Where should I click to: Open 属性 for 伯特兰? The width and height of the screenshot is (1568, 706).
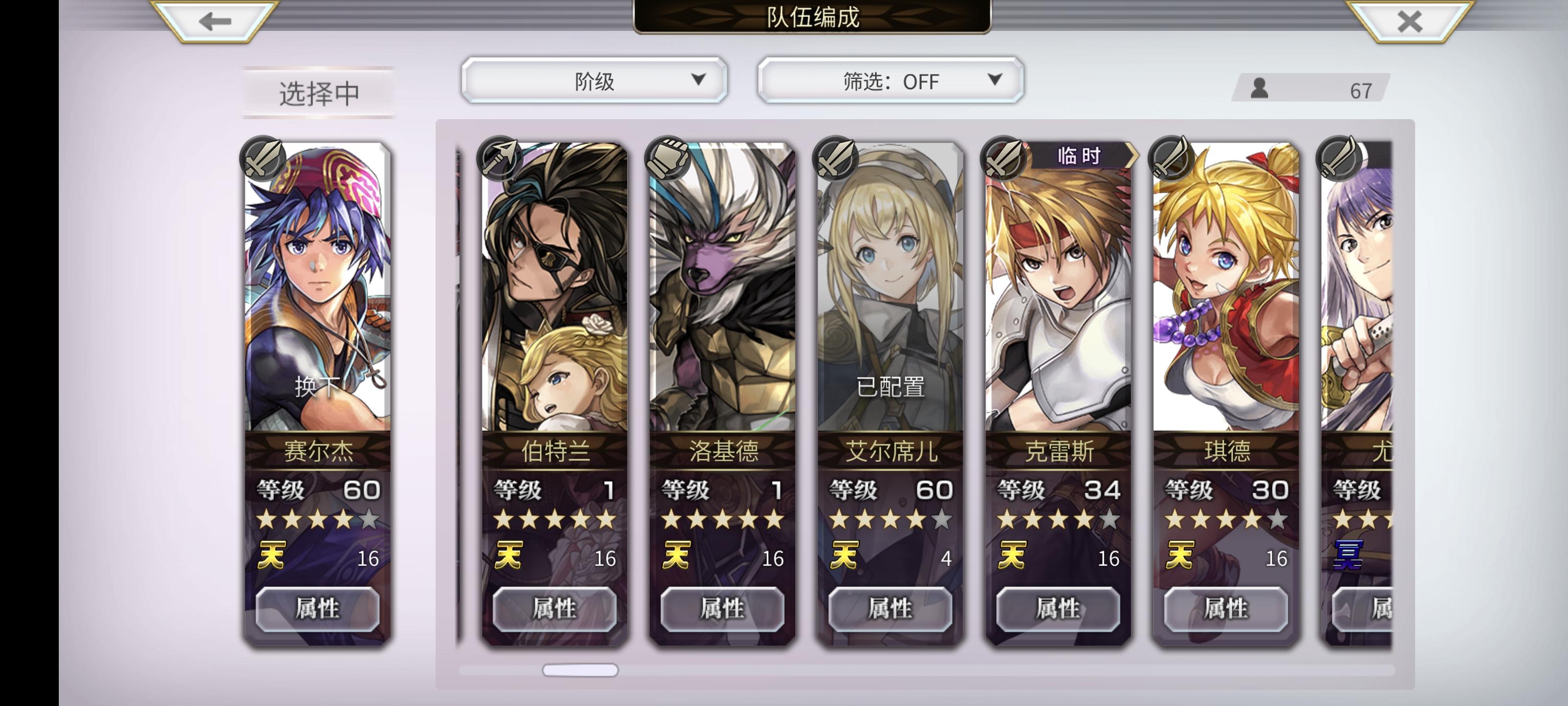click(555, 608)
